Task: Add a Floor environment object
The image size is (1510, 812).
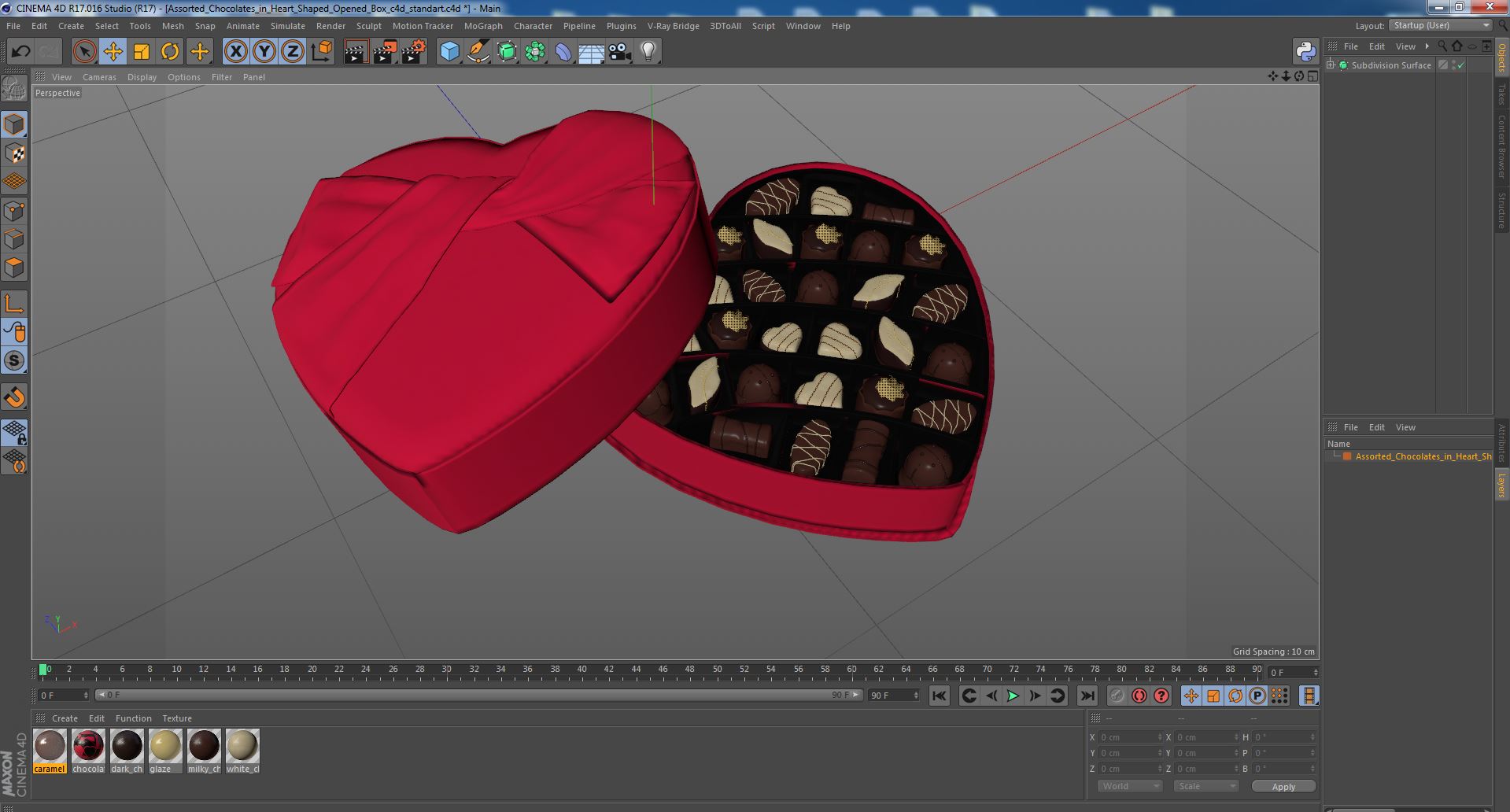Action: [591, 52]
